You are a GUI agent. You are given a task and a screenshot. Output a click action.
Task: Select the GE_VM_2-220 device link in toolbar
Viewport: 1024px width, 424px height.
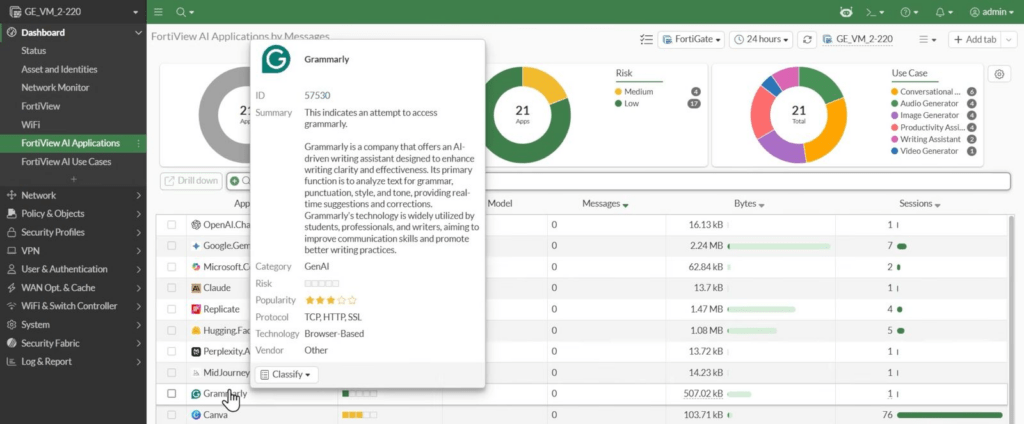(857, 39)
